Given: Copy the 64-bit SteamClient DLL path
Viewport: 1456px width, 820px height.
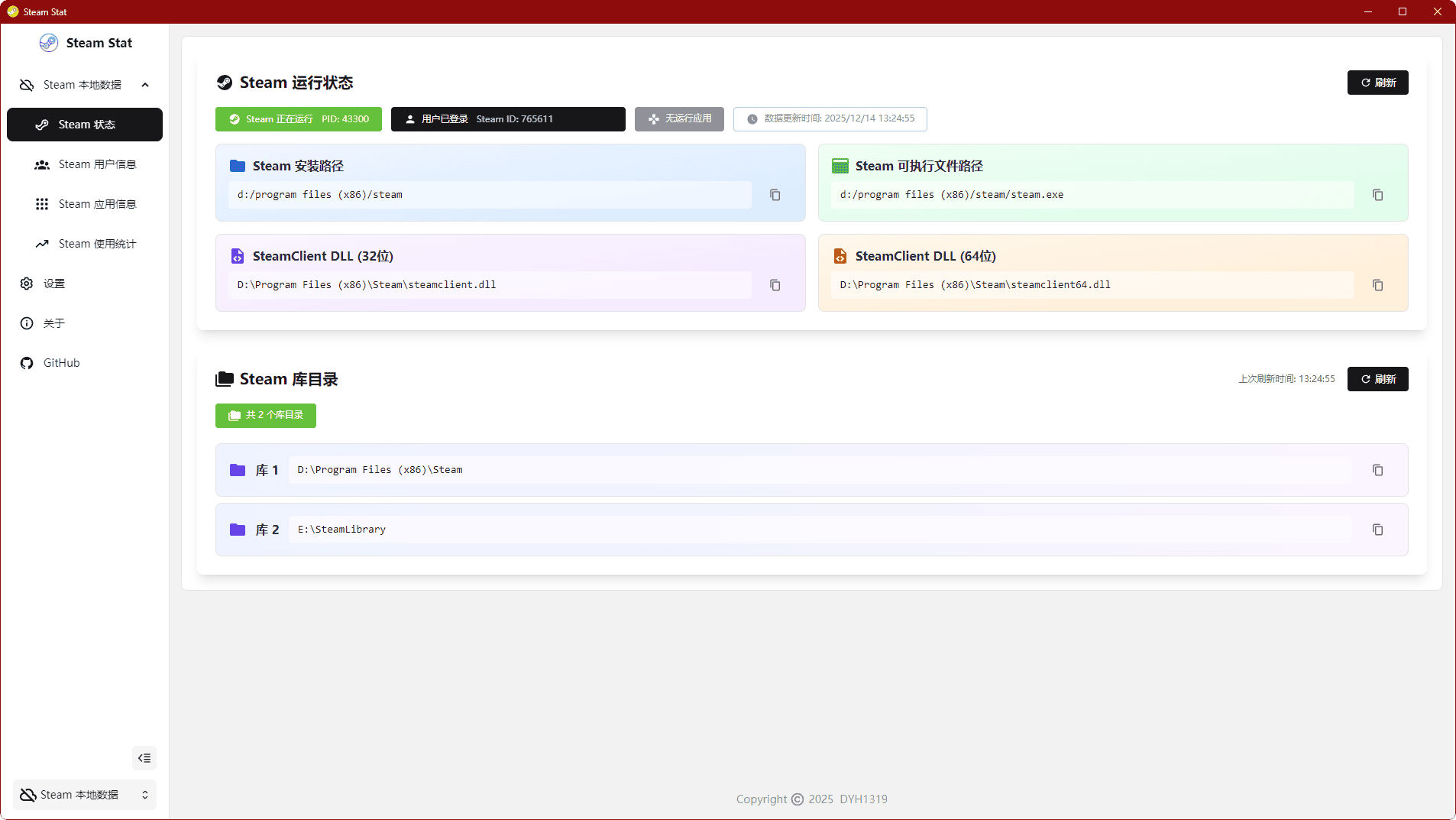Looking at the screenshot, I should point(1377,285).
